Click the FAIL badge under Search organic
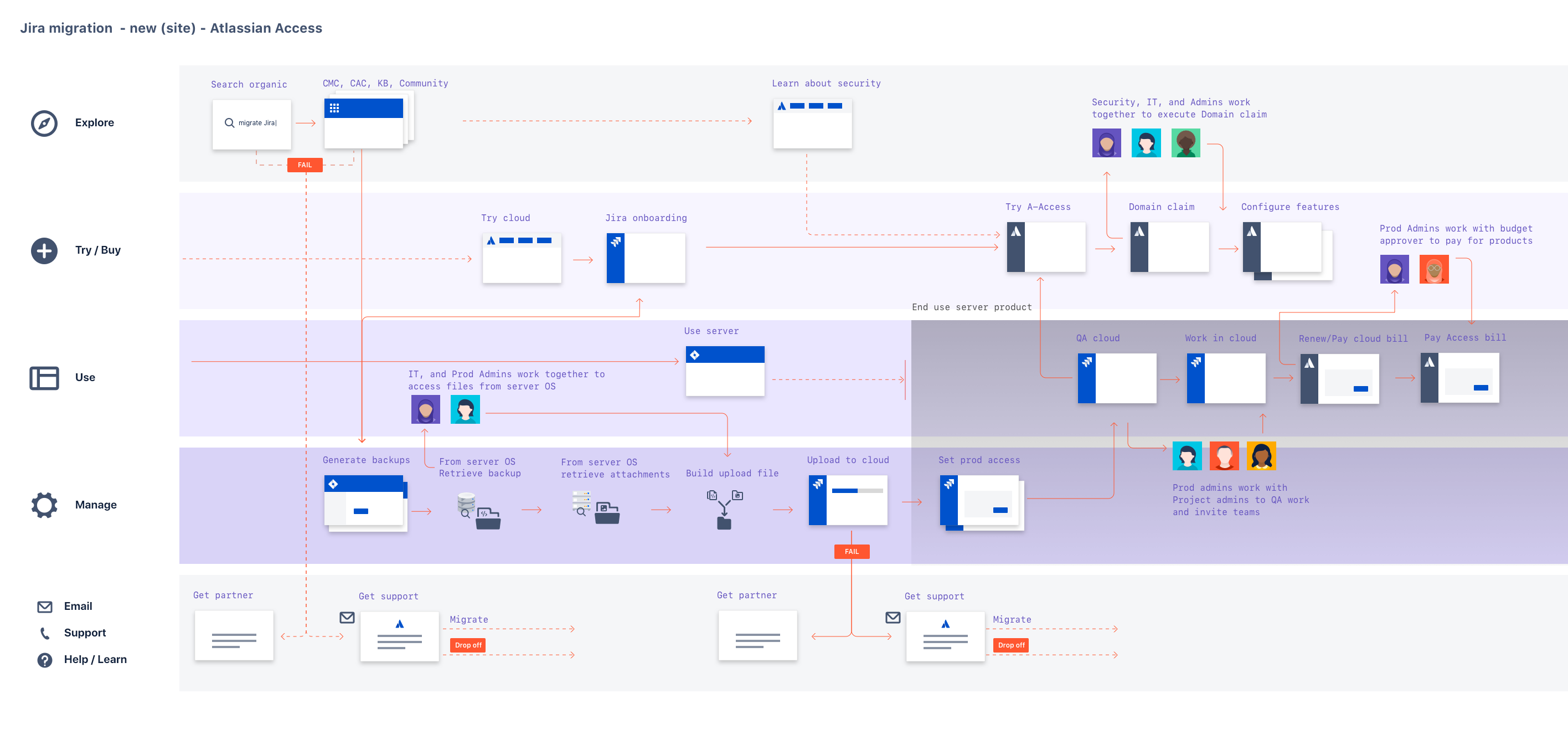Screen dimensions: 1568x755 click(305, 165)
